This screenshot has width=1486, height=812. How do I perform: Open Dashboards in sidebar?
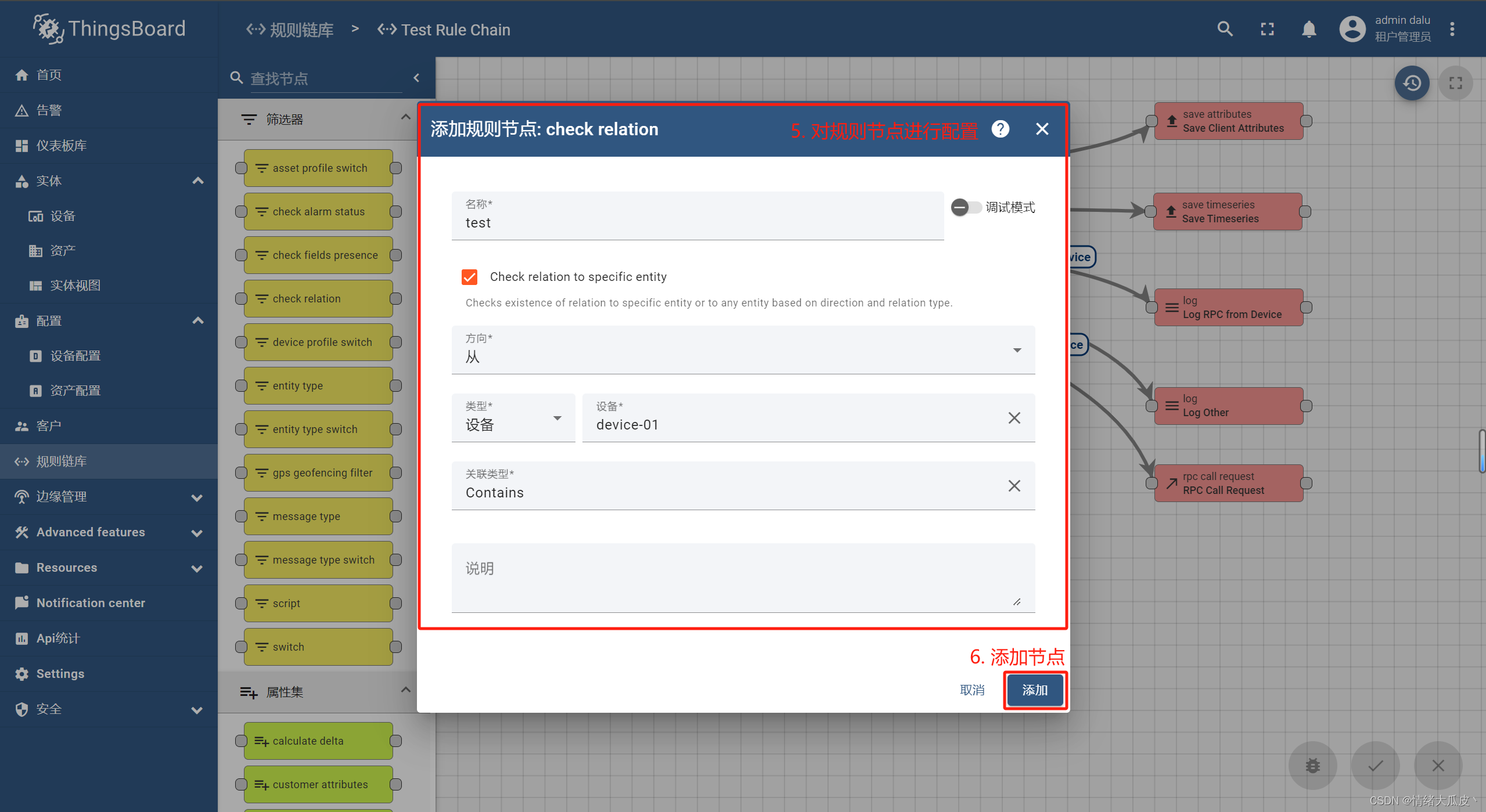click(109, 146)
